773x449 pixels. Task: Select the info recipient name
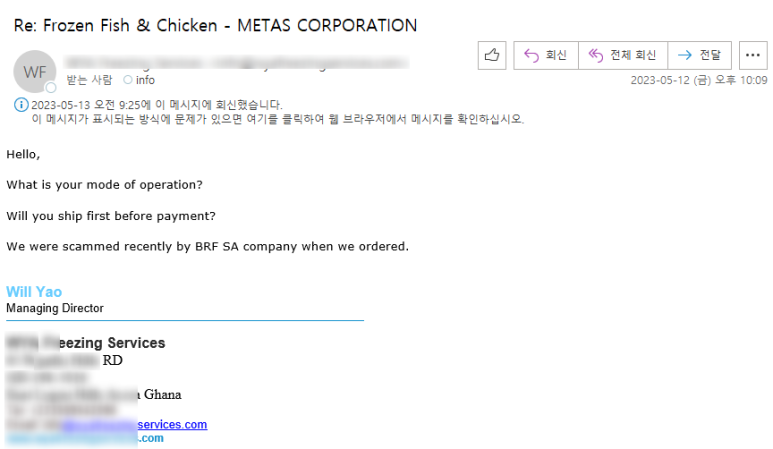(x=145, y=80)
